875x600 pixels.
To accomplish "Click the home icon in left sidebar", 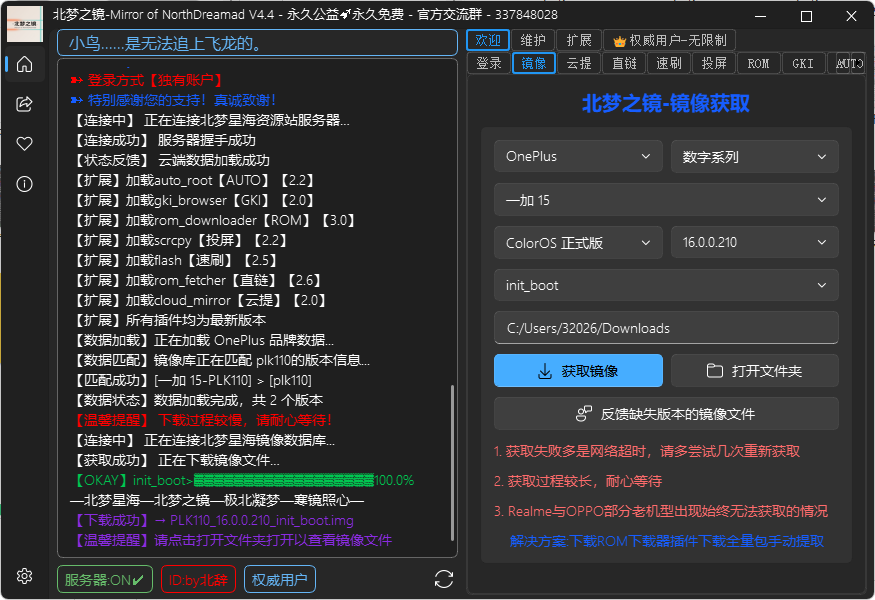I will click(24, 62).
